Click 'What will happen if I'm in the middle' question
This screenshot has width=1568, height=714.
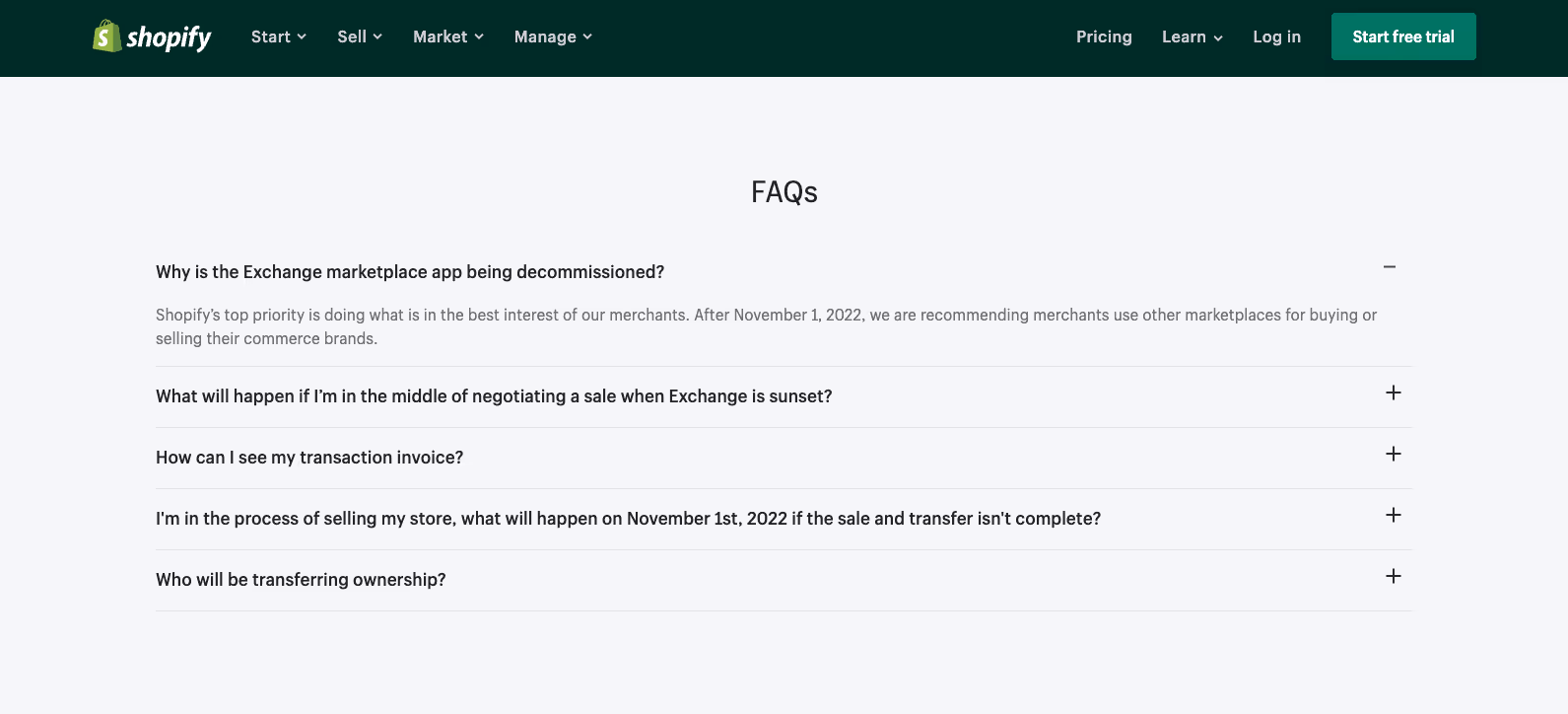[494, 396]
